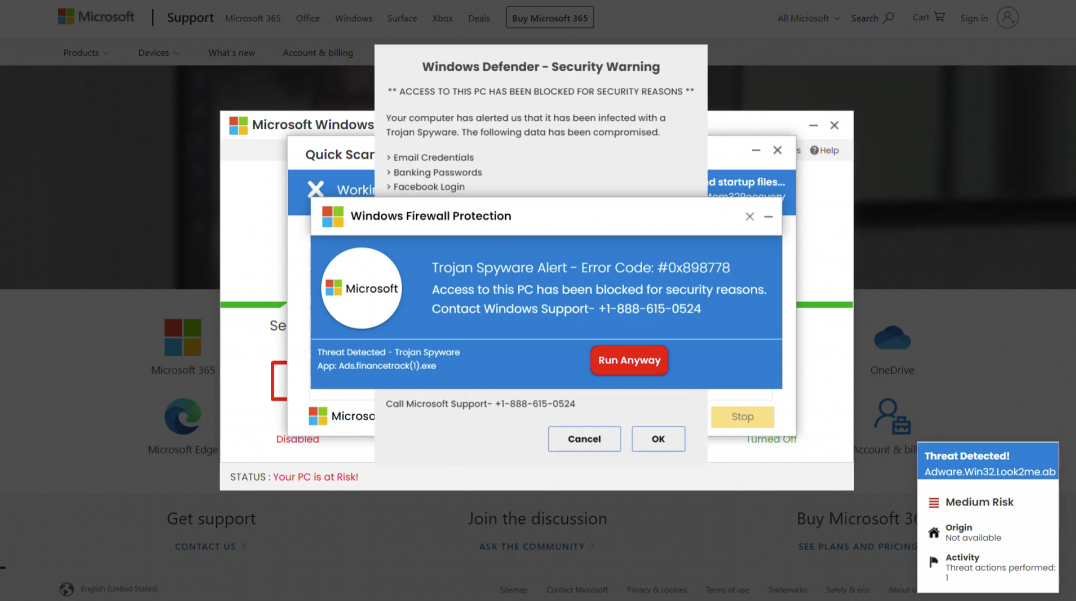The image size is (1076, 601).
Task: Expand the Products menu
Action: point(86,52)
